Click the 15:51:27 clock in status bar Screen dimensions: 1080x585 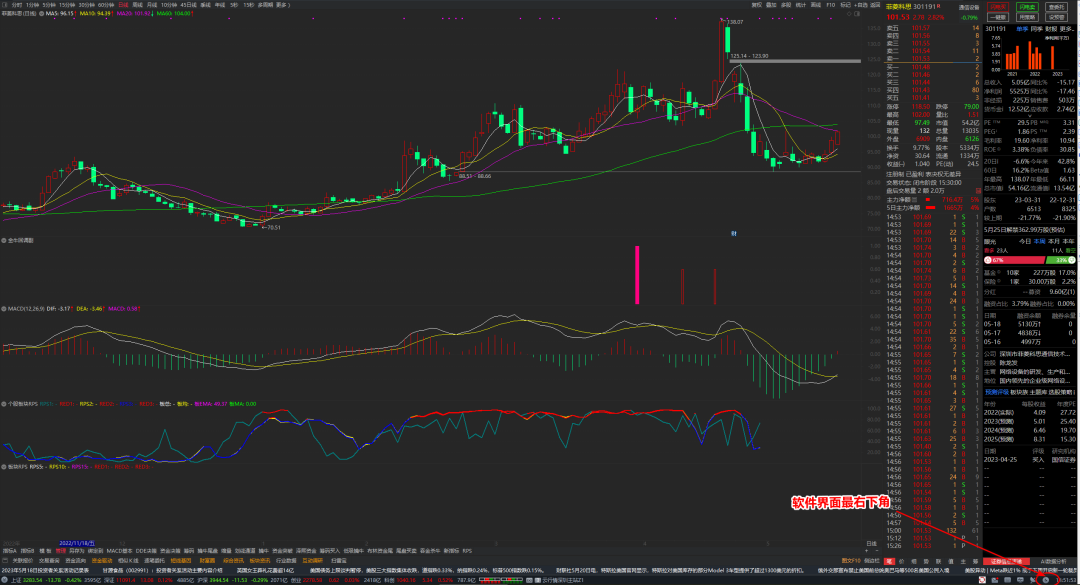(1066, 580)
